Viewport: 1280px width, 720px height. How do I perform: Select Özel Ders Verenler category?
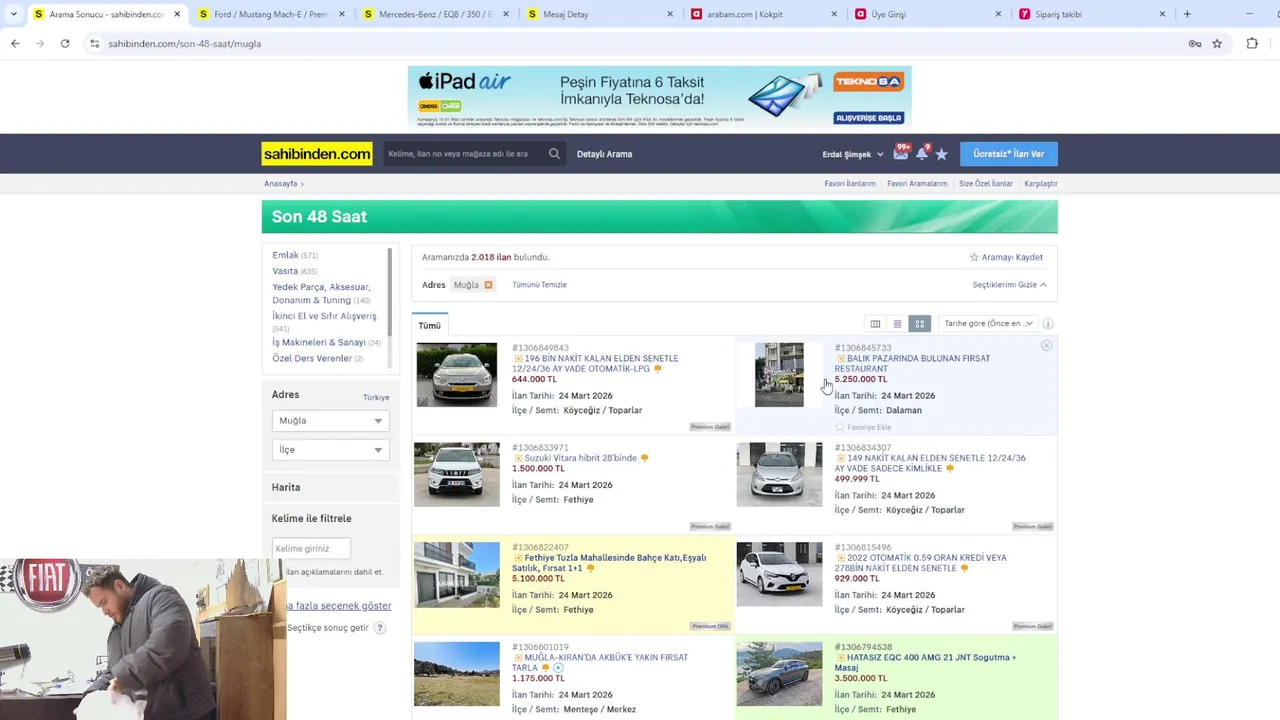coord(312,358)
